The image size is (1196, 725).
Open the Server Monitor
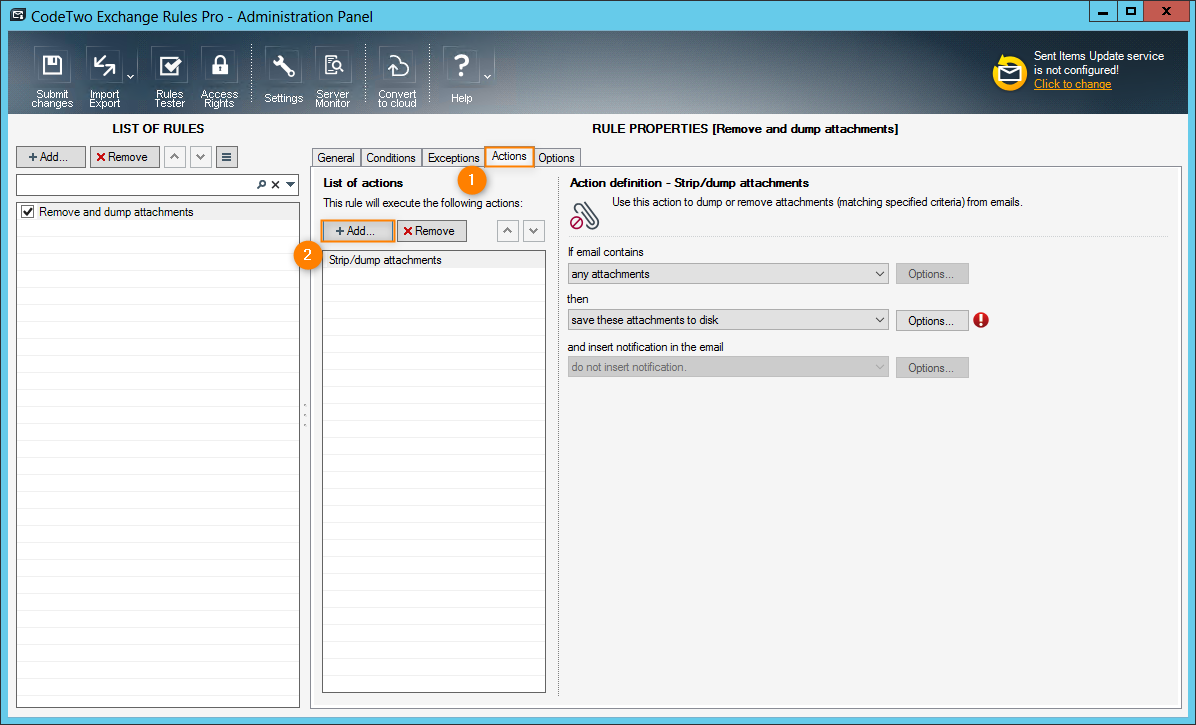pos(333,78)
